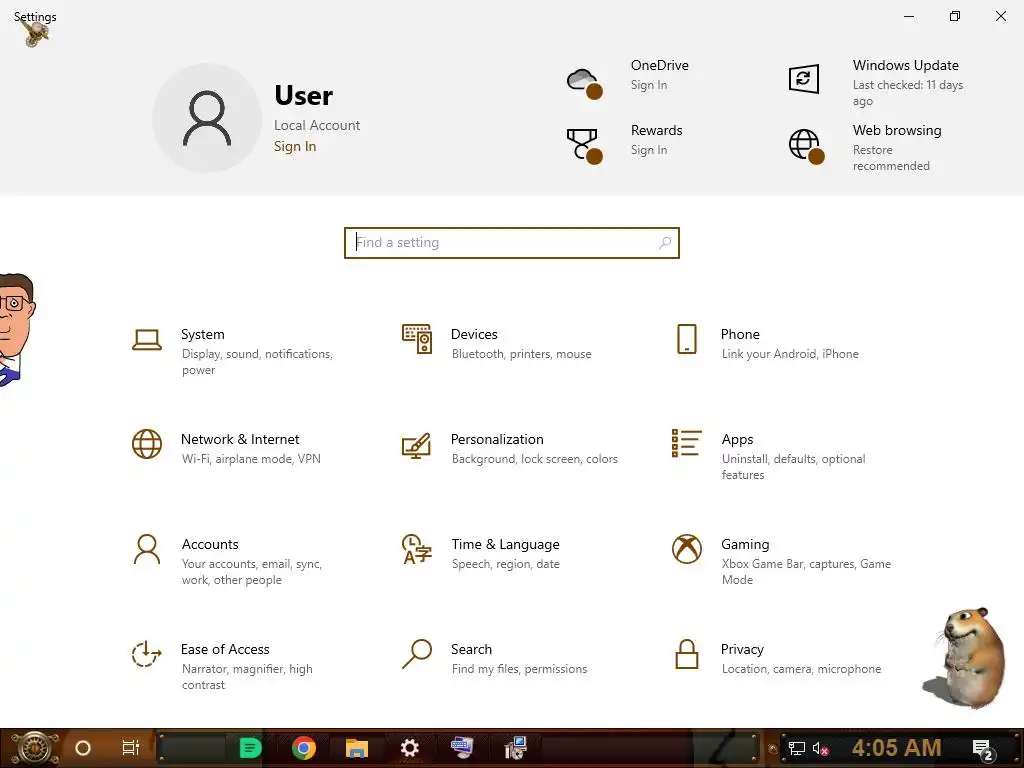
Task: Open the Windows Update title text
Action: [905, 65]
